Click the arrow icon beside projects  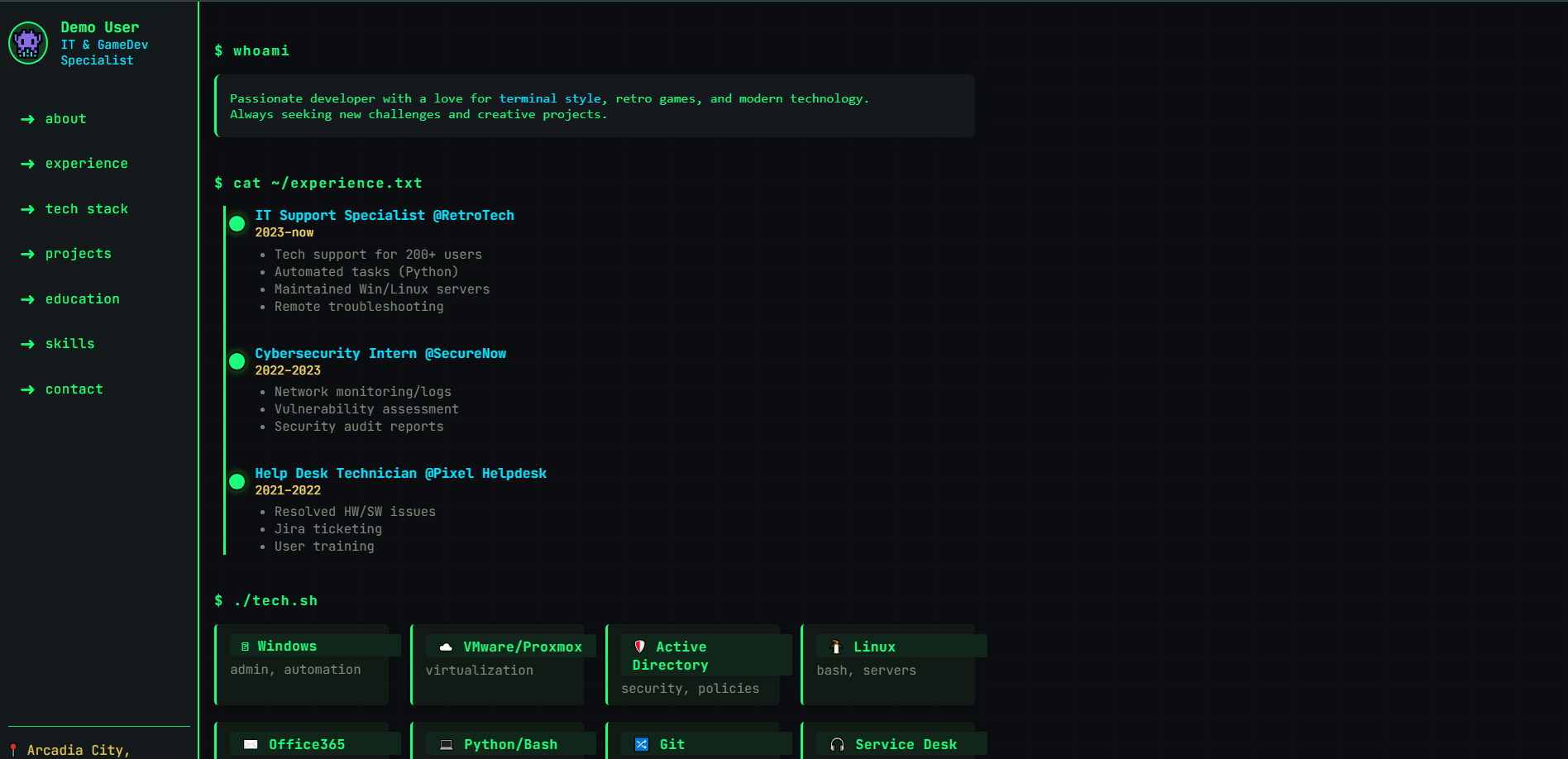[27, 254]
